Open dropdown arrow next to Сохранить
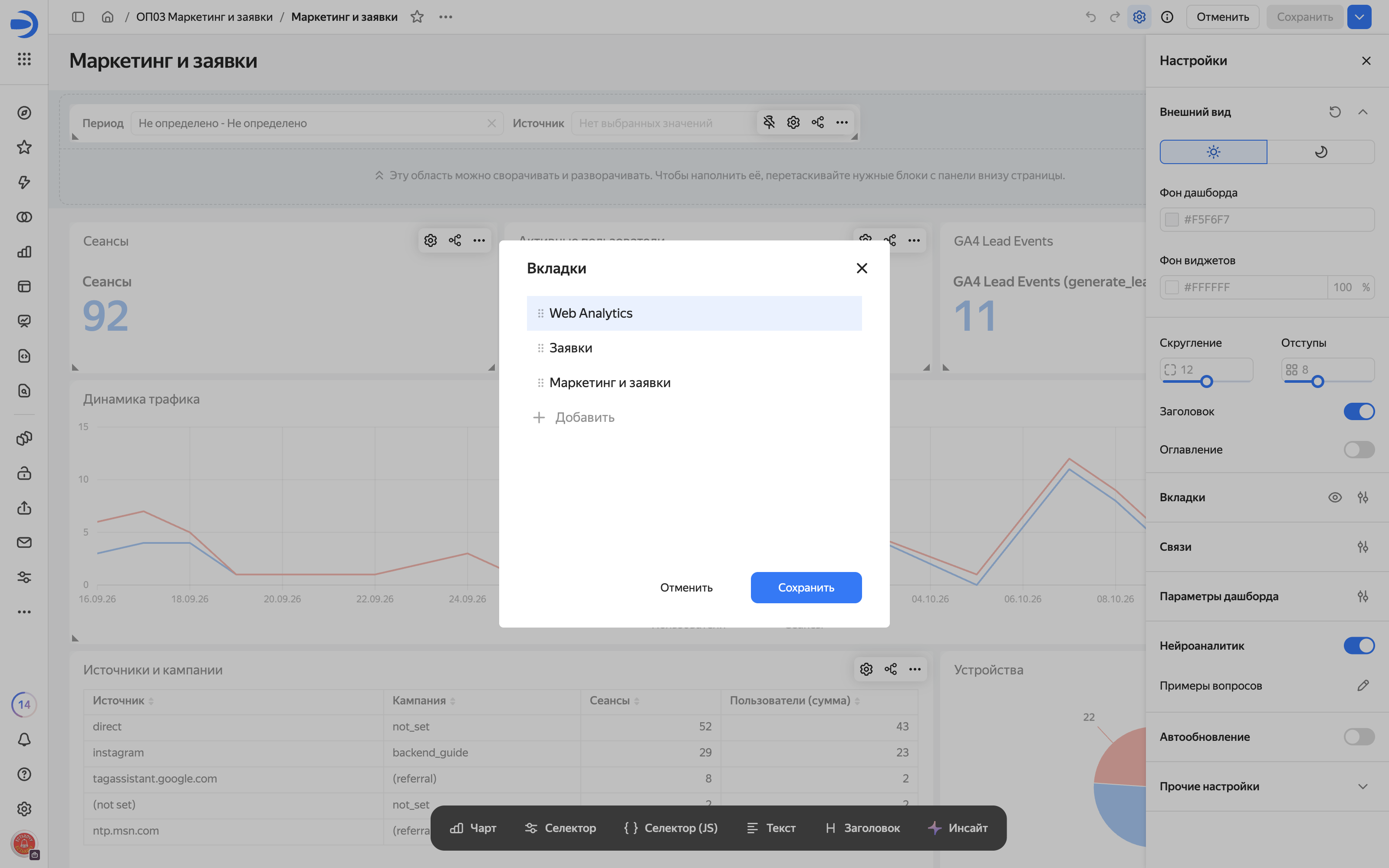 coord(1359,16)
